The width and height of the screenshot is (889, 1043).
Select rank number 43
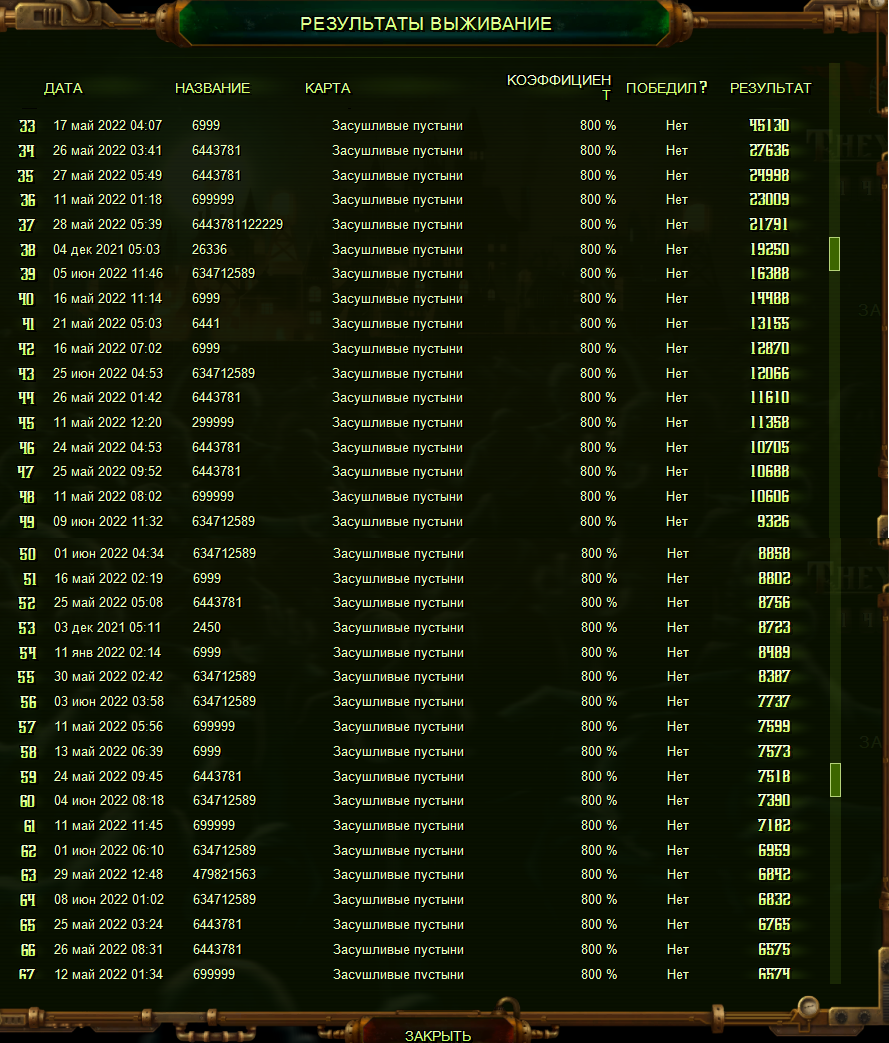pos(26,374)
